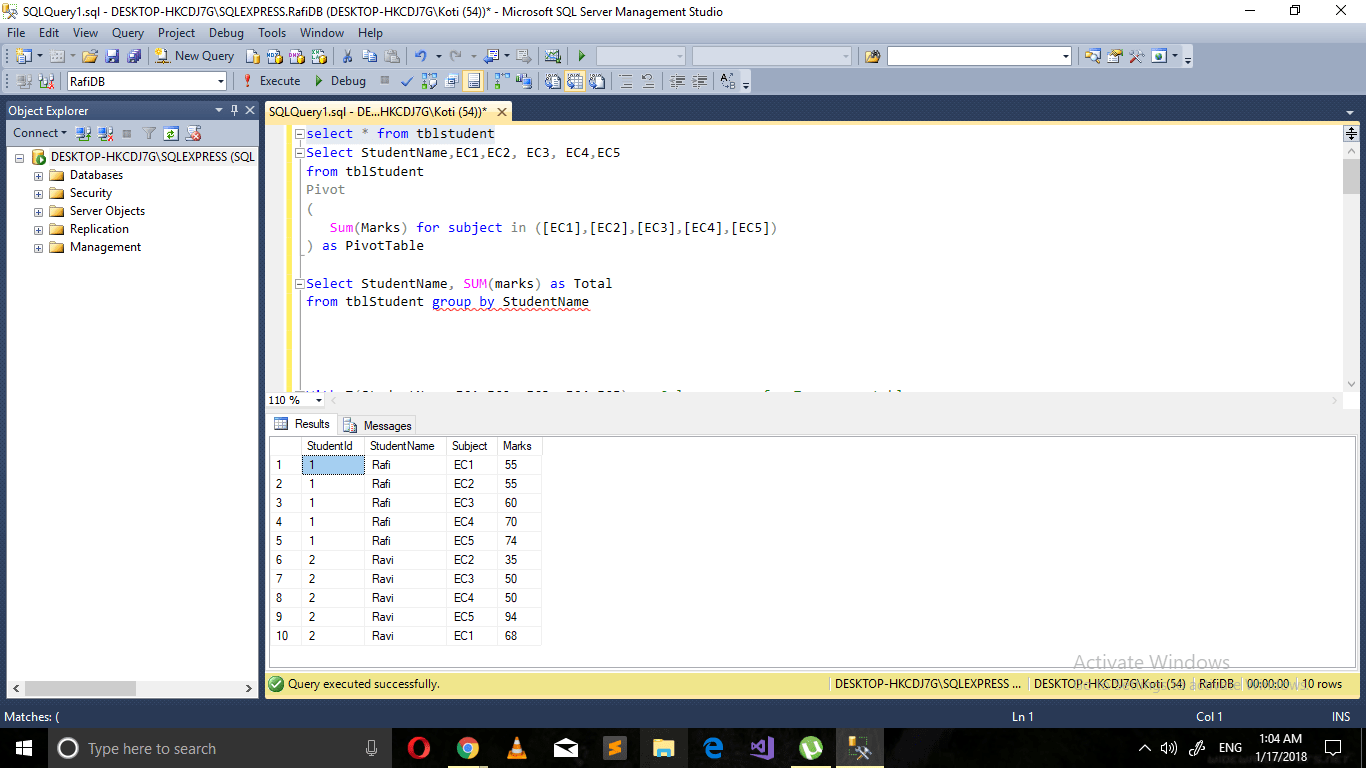Click the Marks cell with value 74

coord(519,541)
